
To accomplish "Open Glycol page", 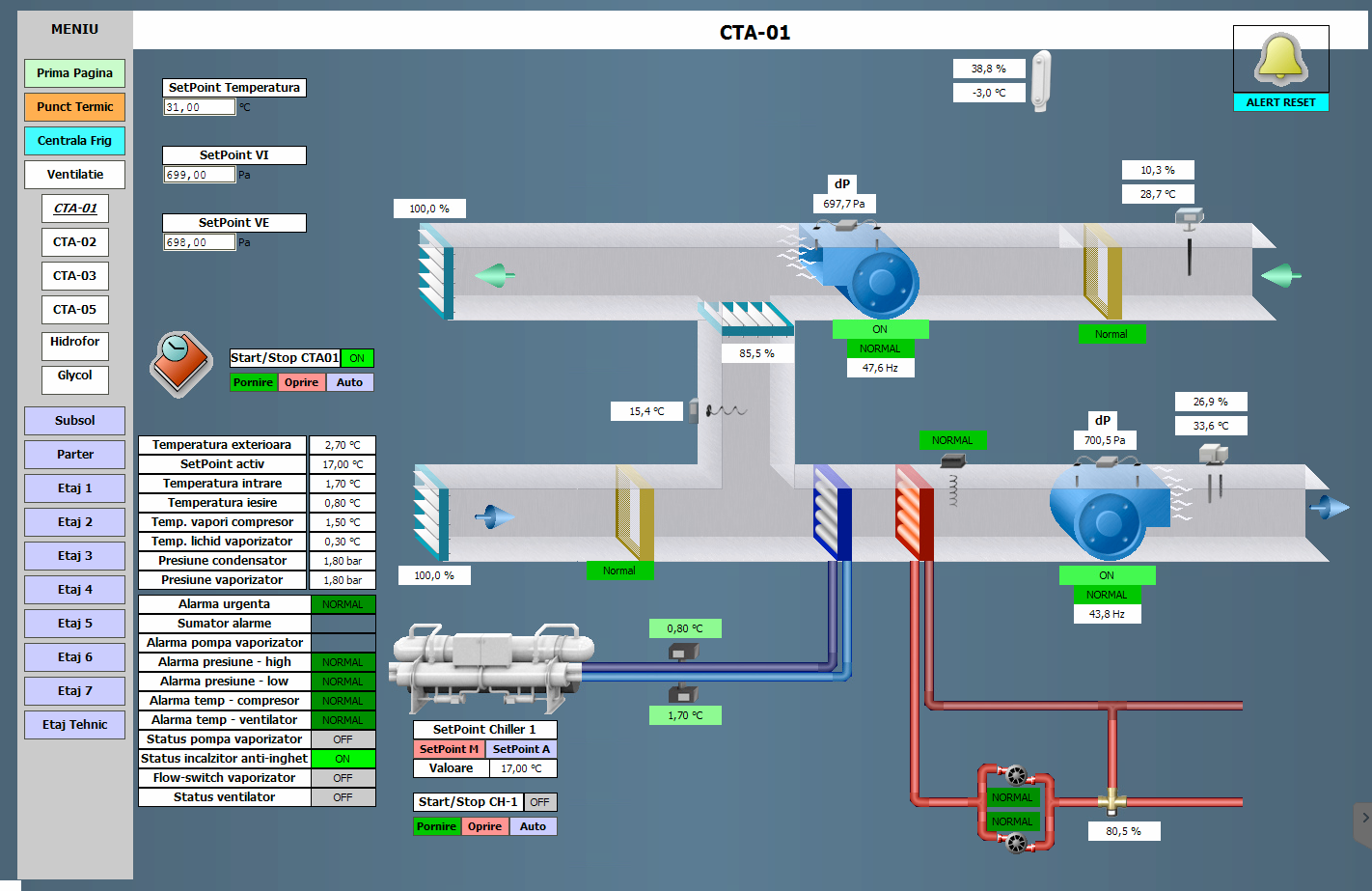I will [75, 379].
